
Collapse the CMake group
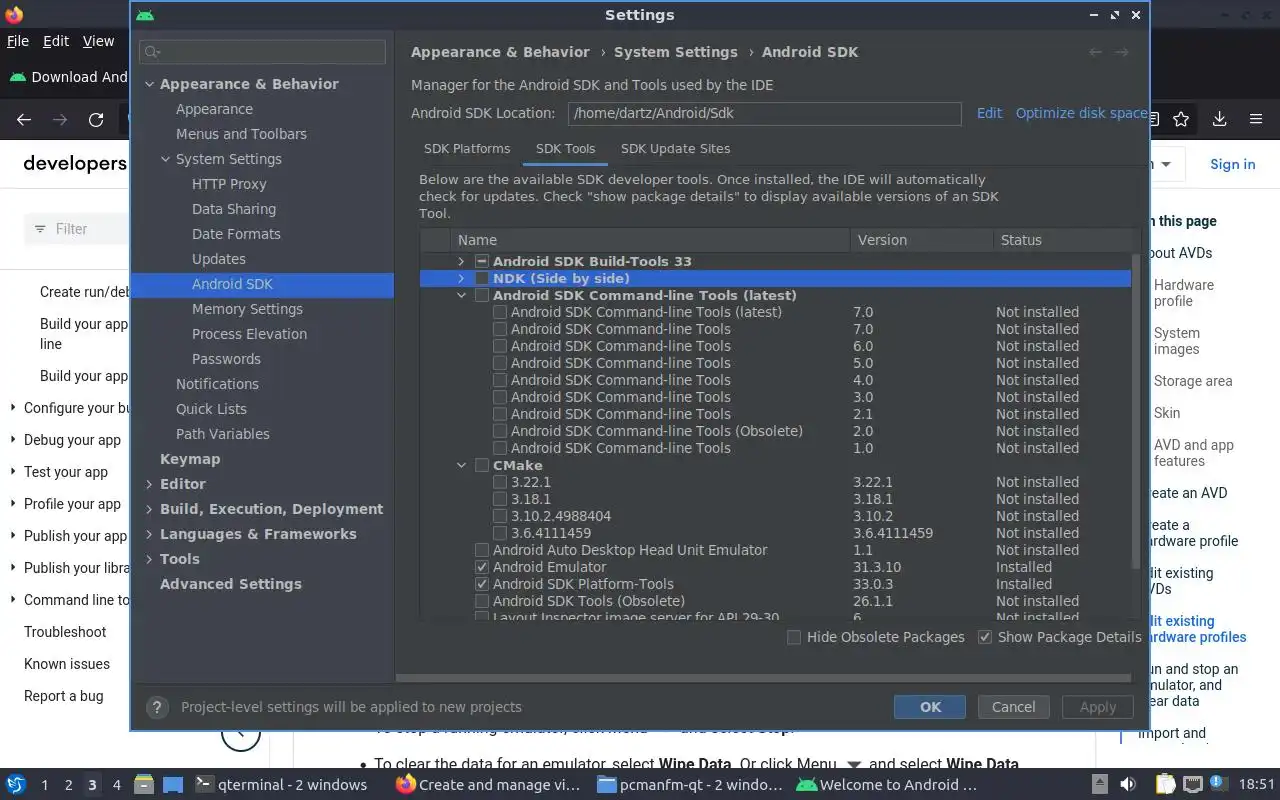pyautogui.click(x=461, y=465)
